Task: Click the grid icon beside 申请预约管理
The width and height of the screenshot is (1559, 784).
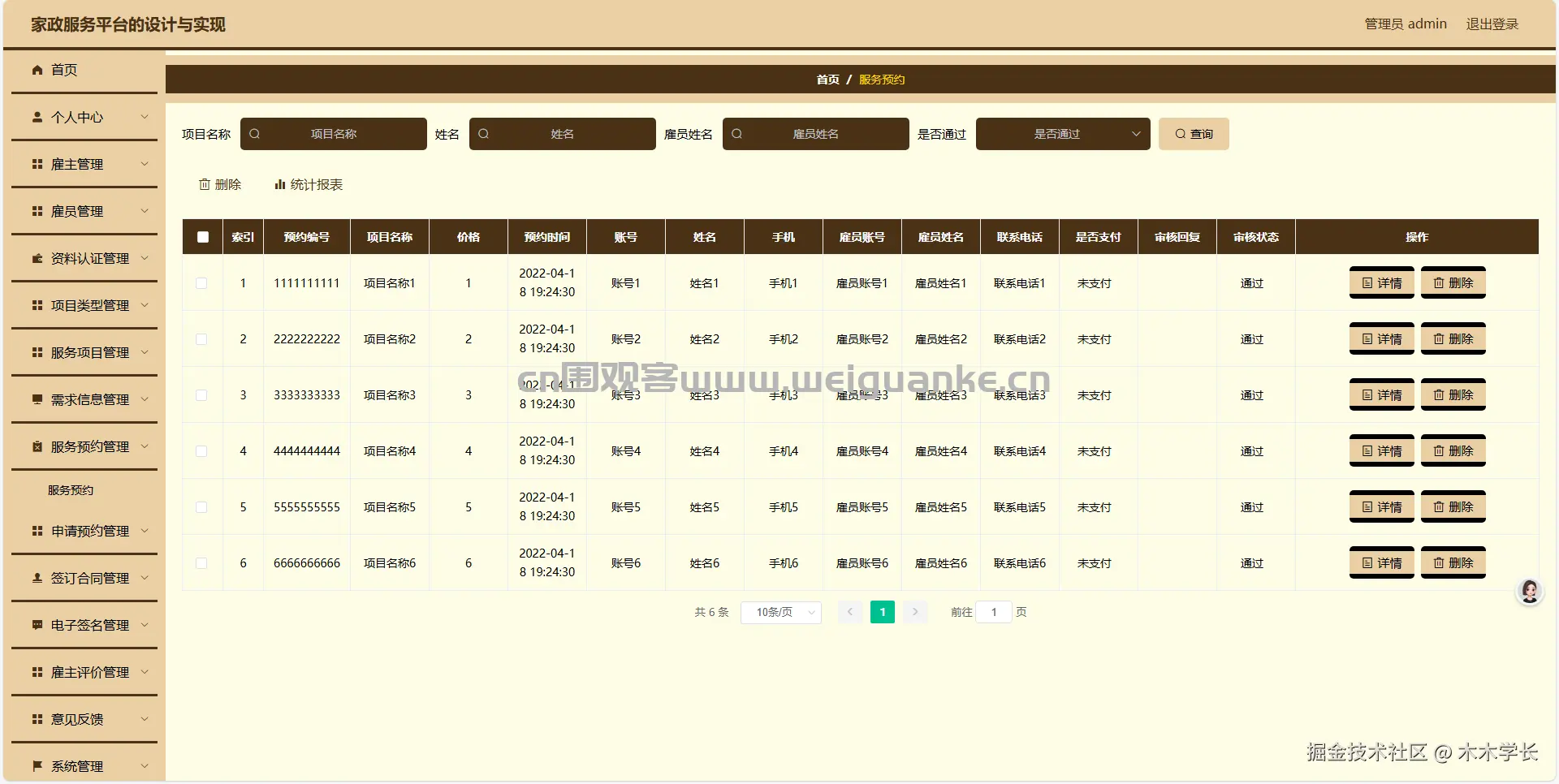Action: pyautogui.click(x=37, y=531)
